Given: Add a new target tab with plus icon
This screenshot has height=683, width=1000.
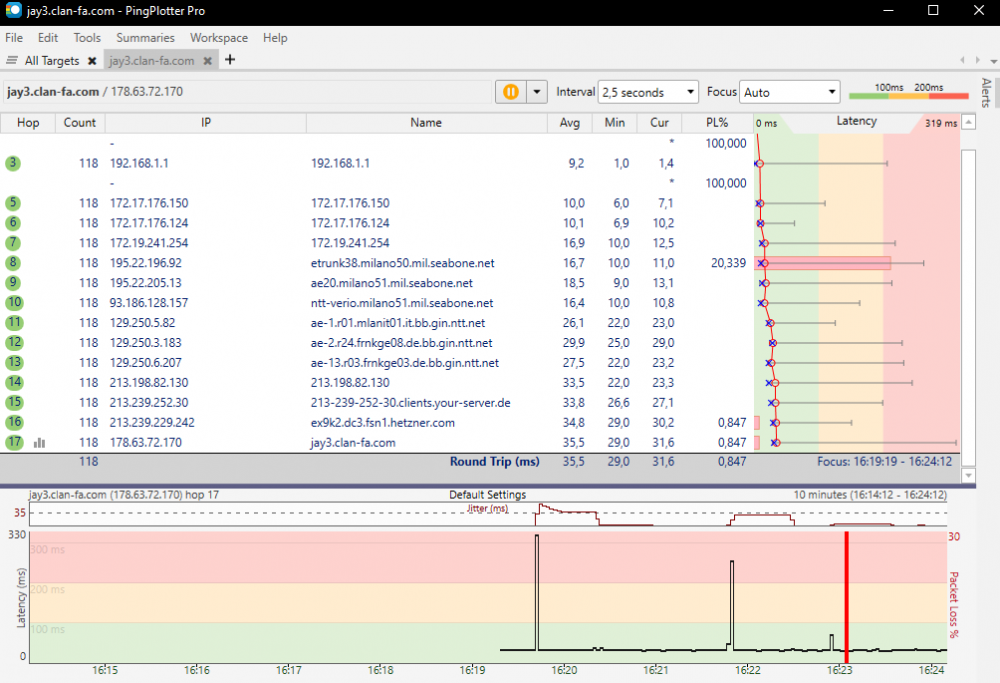Looking at the screenshot, I should (x=230, y=59).
